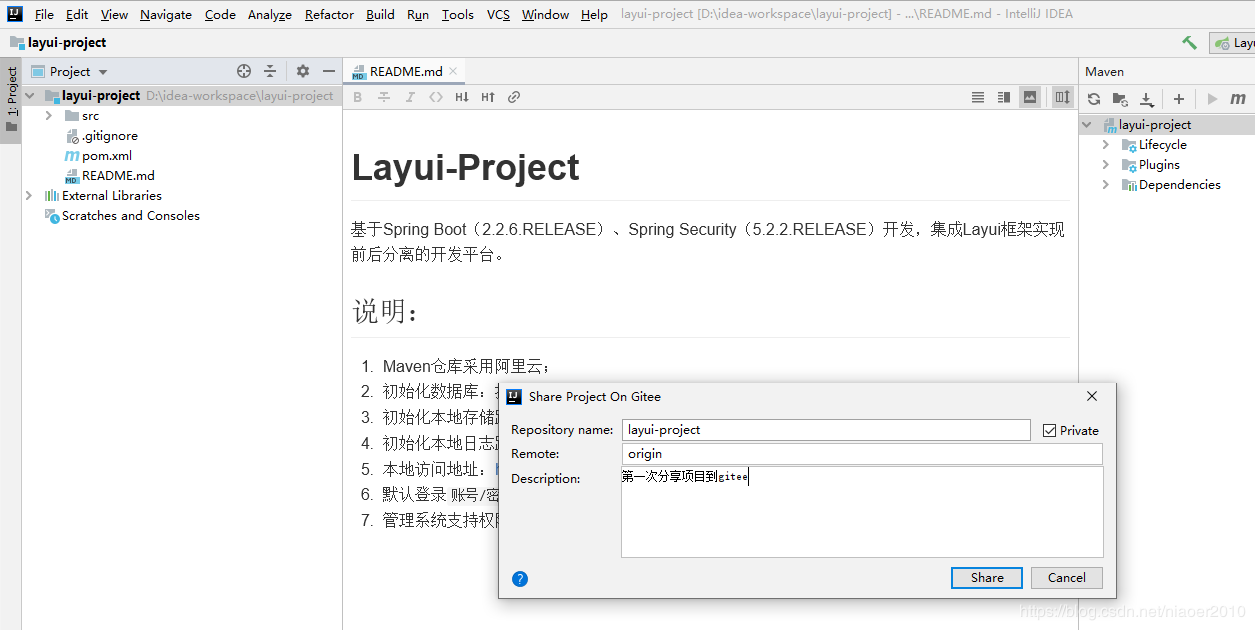
Task: Open the Build menu
Action: 380,14
